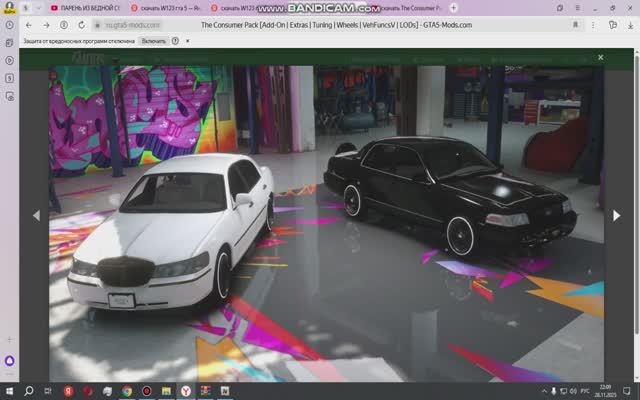Show the next gallery image
640x400 pixels.
(616, 216)
